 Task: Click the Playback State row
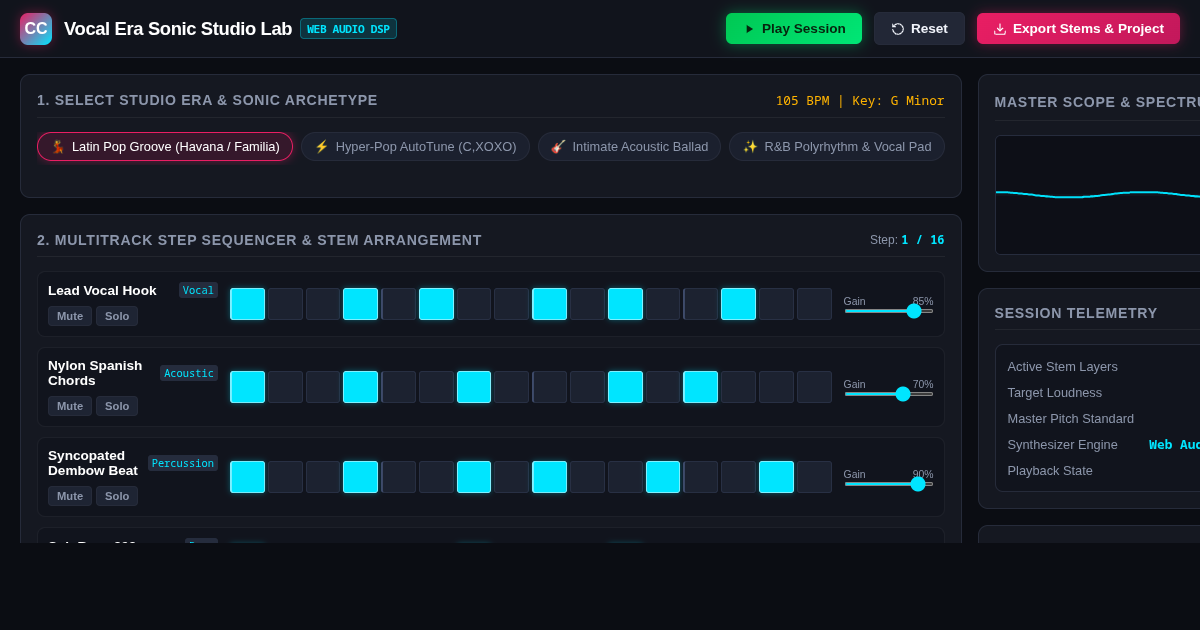(1103, 470)
